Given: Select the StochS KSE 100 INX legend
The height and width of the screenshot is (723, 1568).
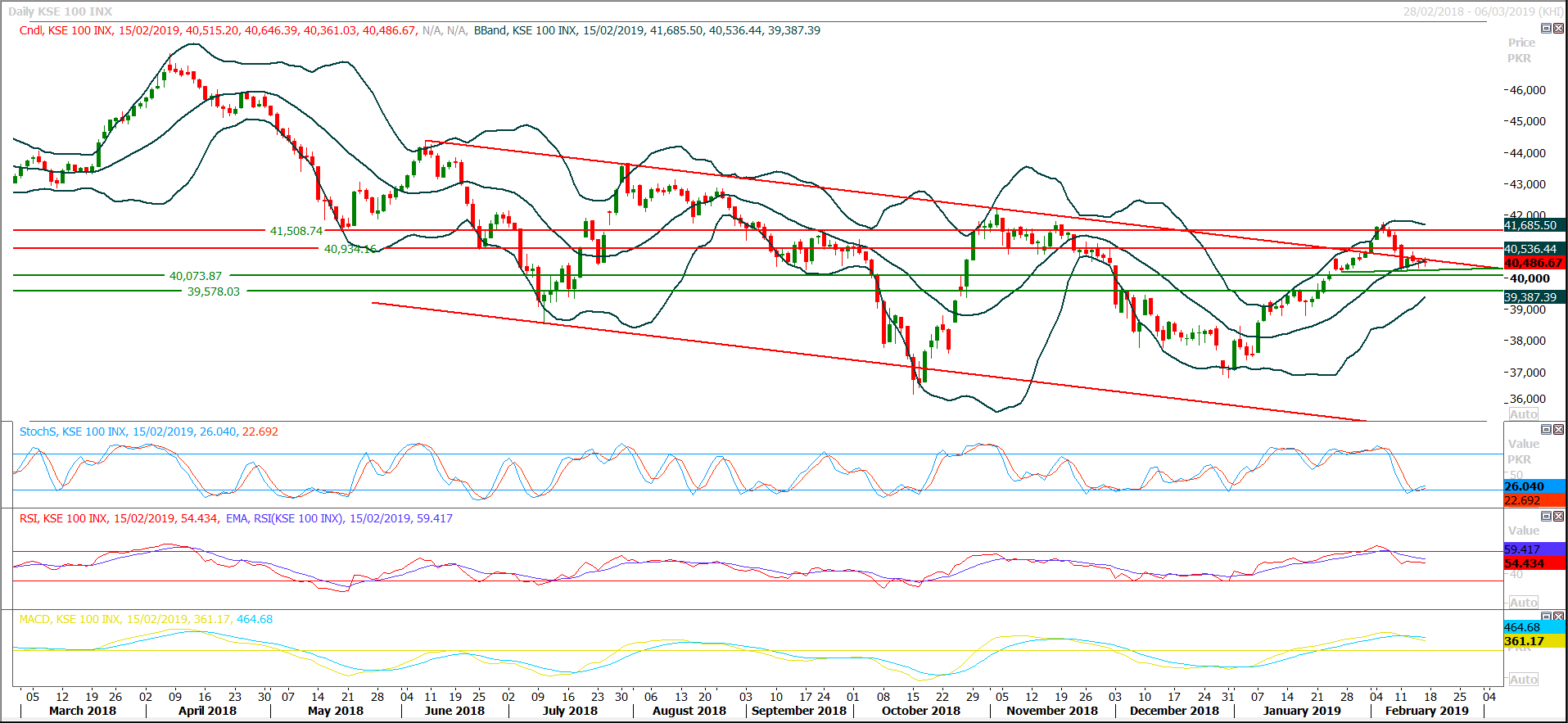Looking at the screenshot, I should click(x=149, y=432).
